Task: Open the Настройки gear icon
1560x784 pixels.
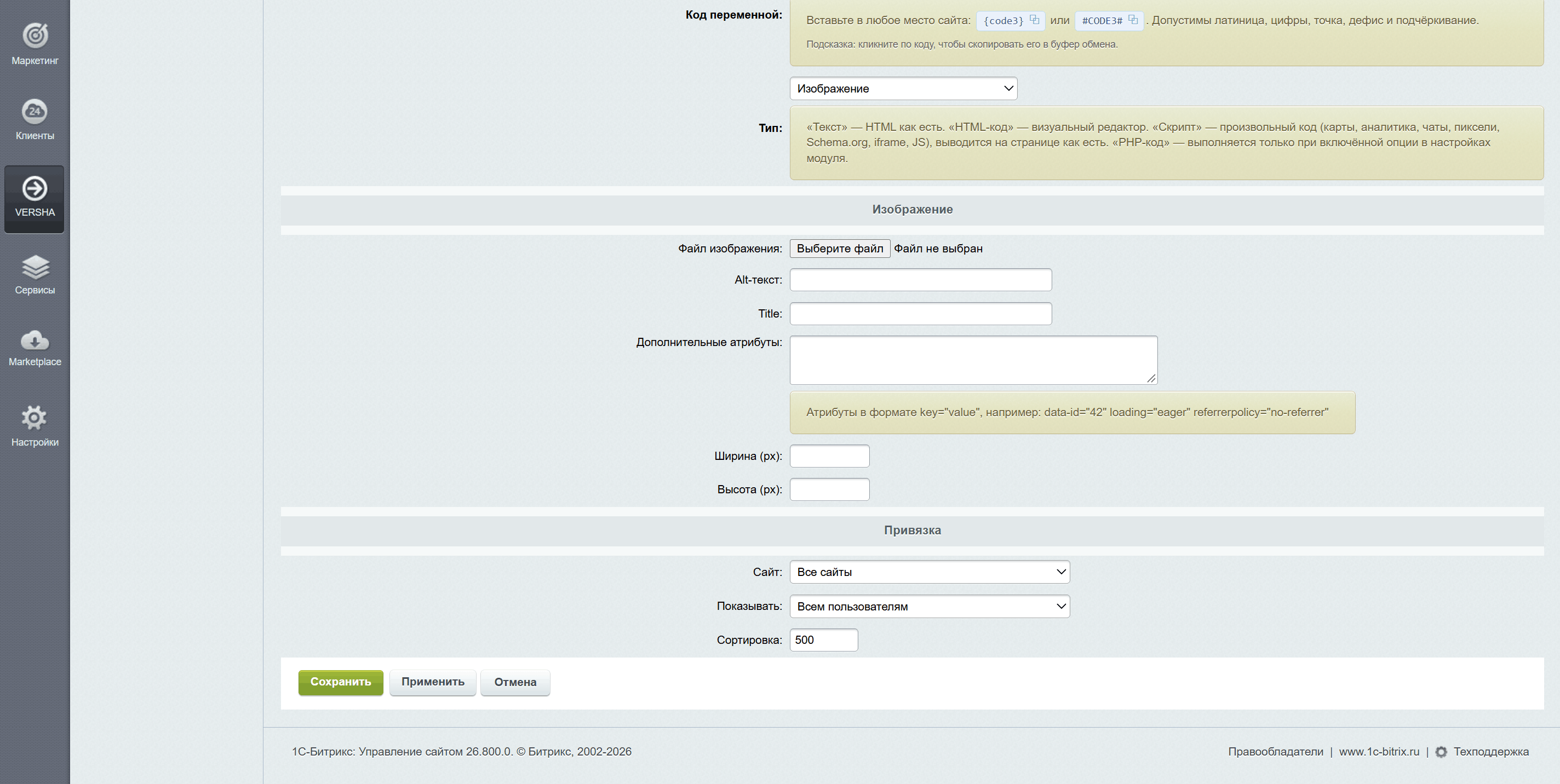Action: click(34, 418)
